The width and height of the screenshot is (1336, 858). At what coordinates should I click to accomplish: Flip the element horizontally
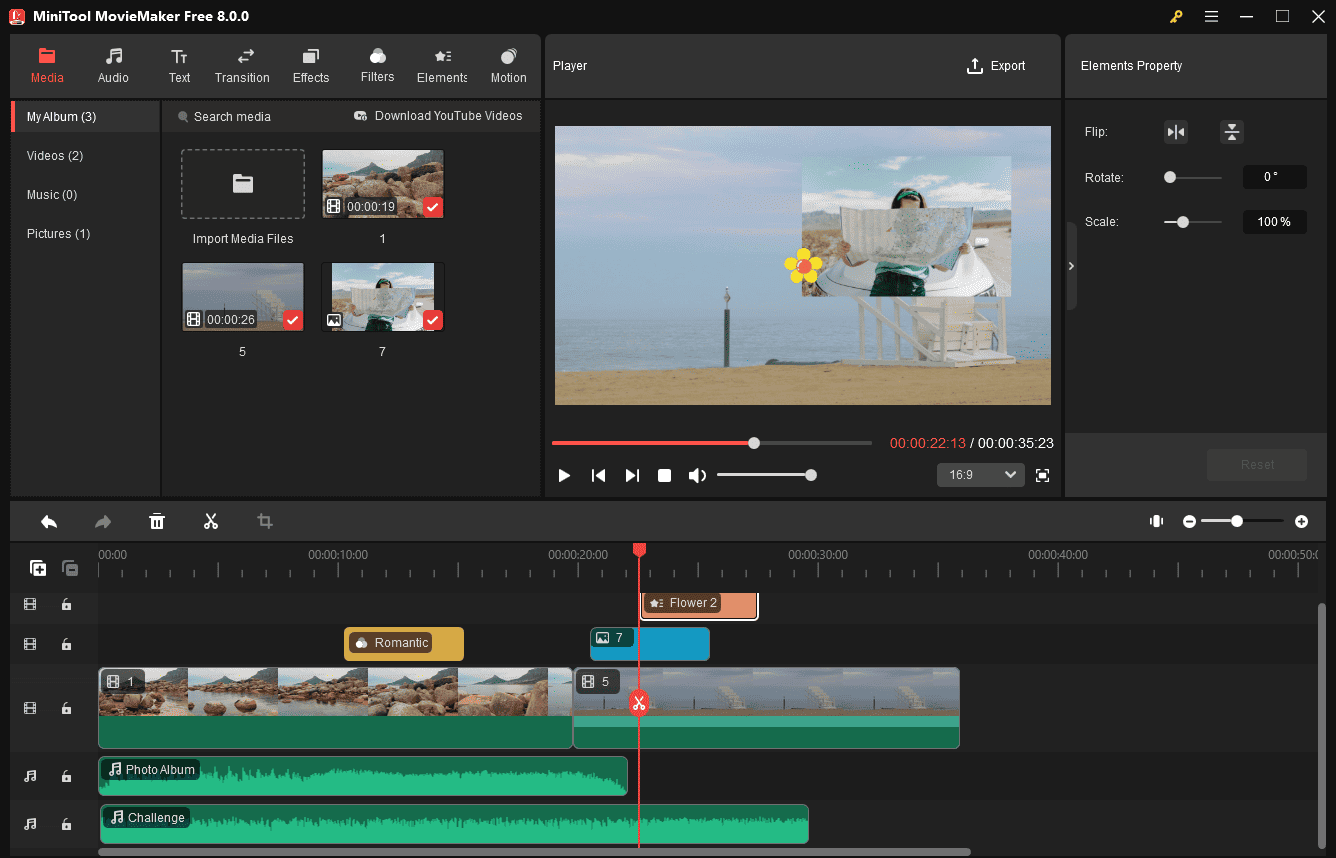coord(1175,131)
